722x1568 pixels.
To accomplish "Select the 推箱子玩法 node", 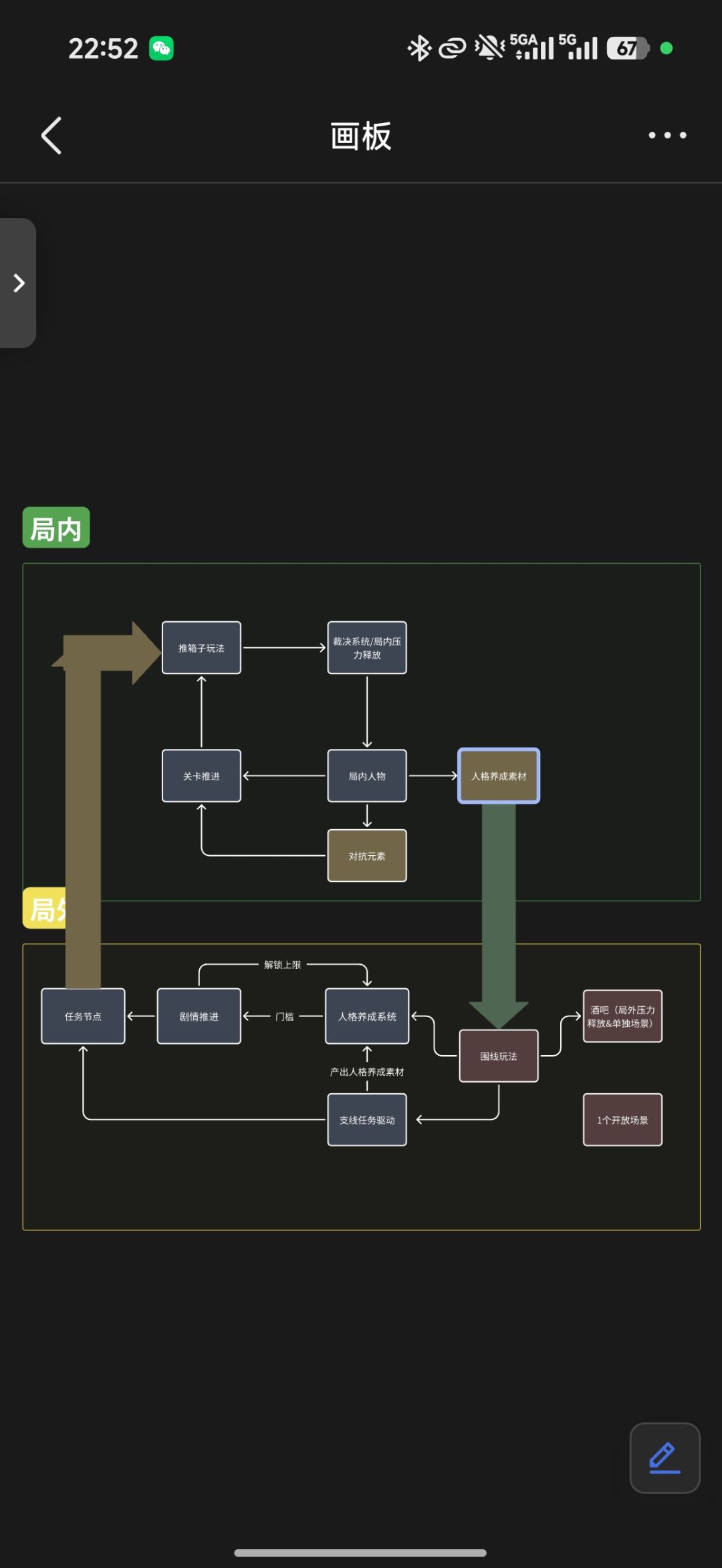I will coord(201,648).
